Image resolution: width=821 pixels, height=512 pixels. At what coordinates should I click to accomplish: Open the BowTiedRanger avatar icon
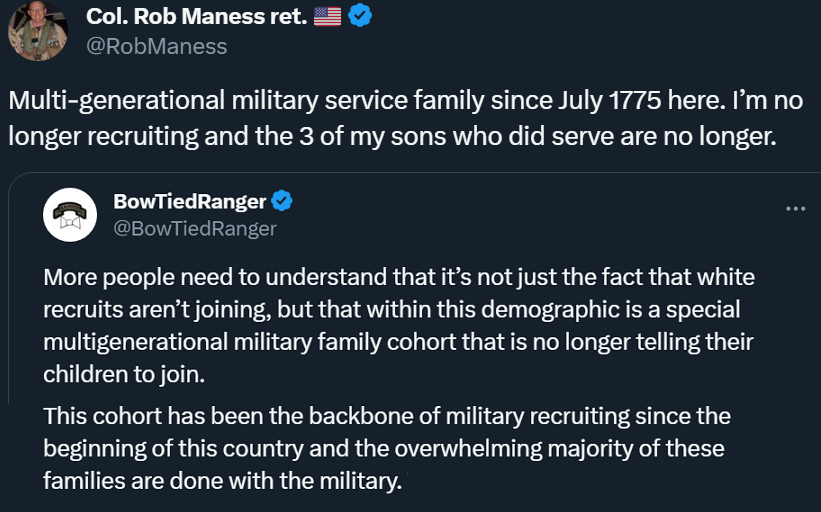[x=70, y=214]
